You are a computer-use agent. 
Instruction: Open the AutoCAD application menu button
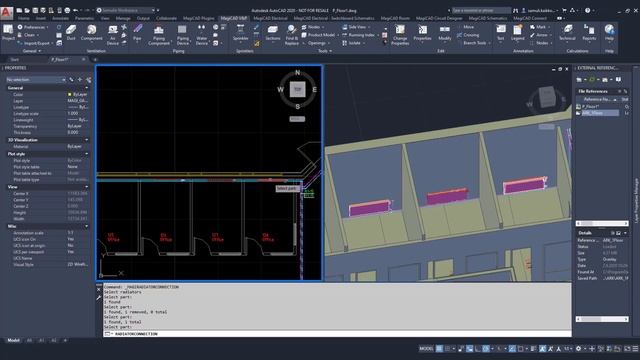tap(6, 12)
